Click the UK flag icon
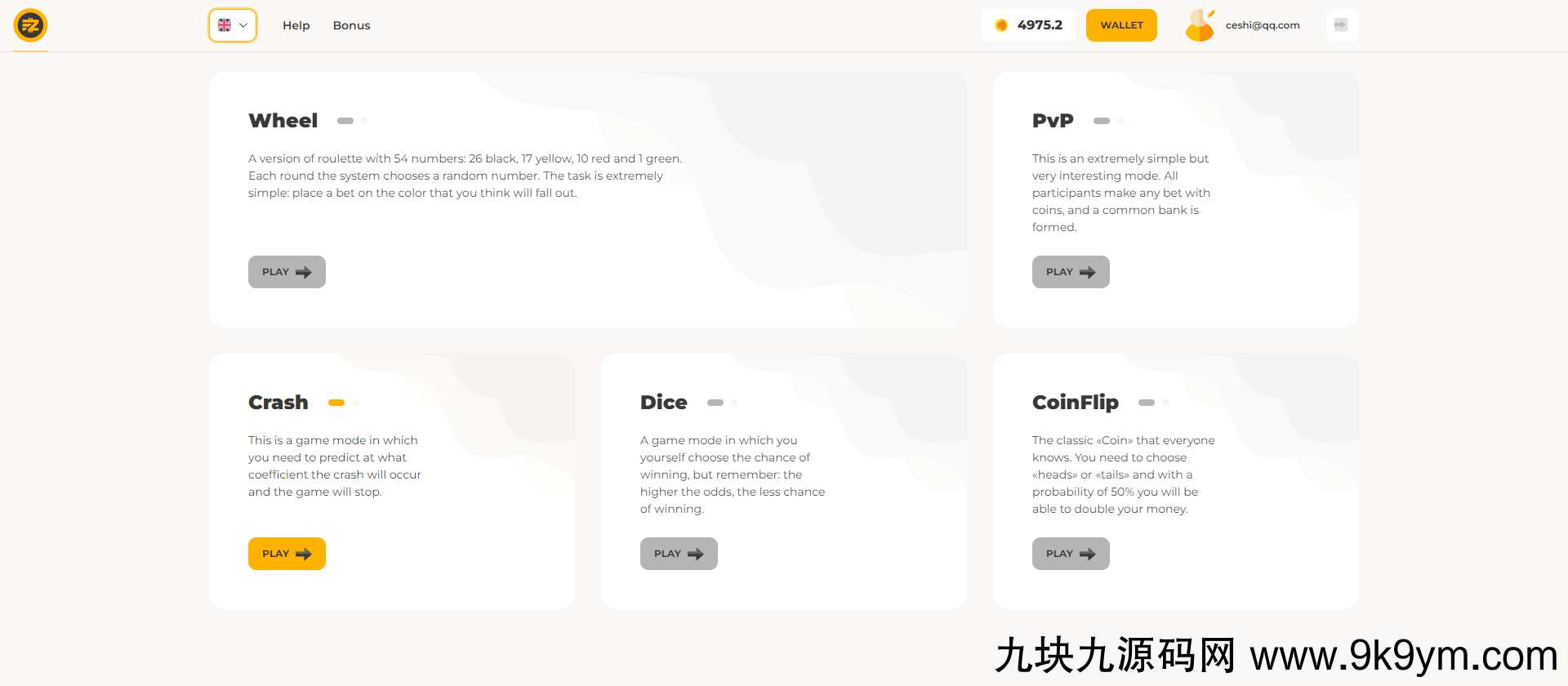This screenshot has width=1568, height=686. [x=225, y=25]
